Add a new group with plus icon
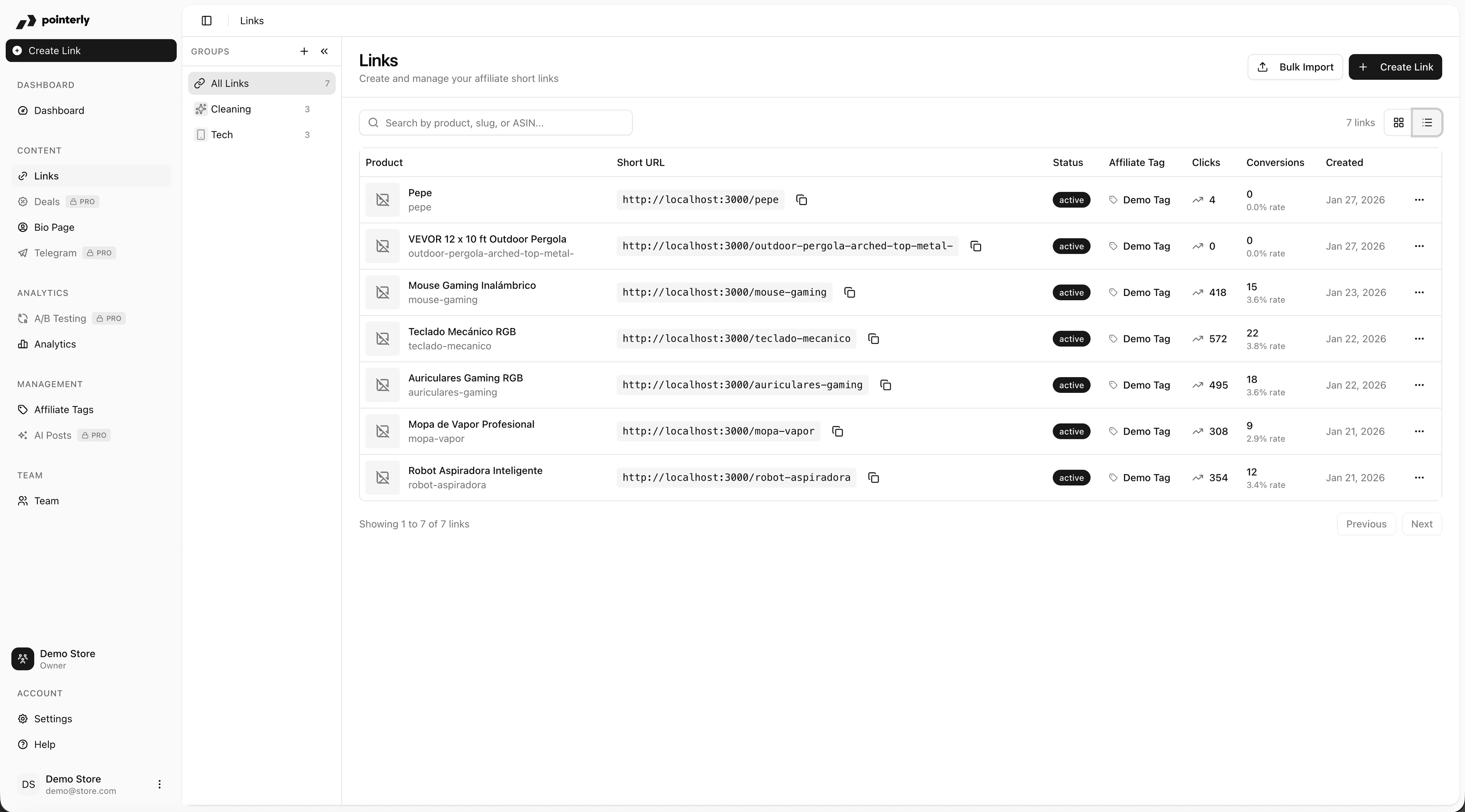This screenshot has height=812, width=1465. [x=304, y=51]
